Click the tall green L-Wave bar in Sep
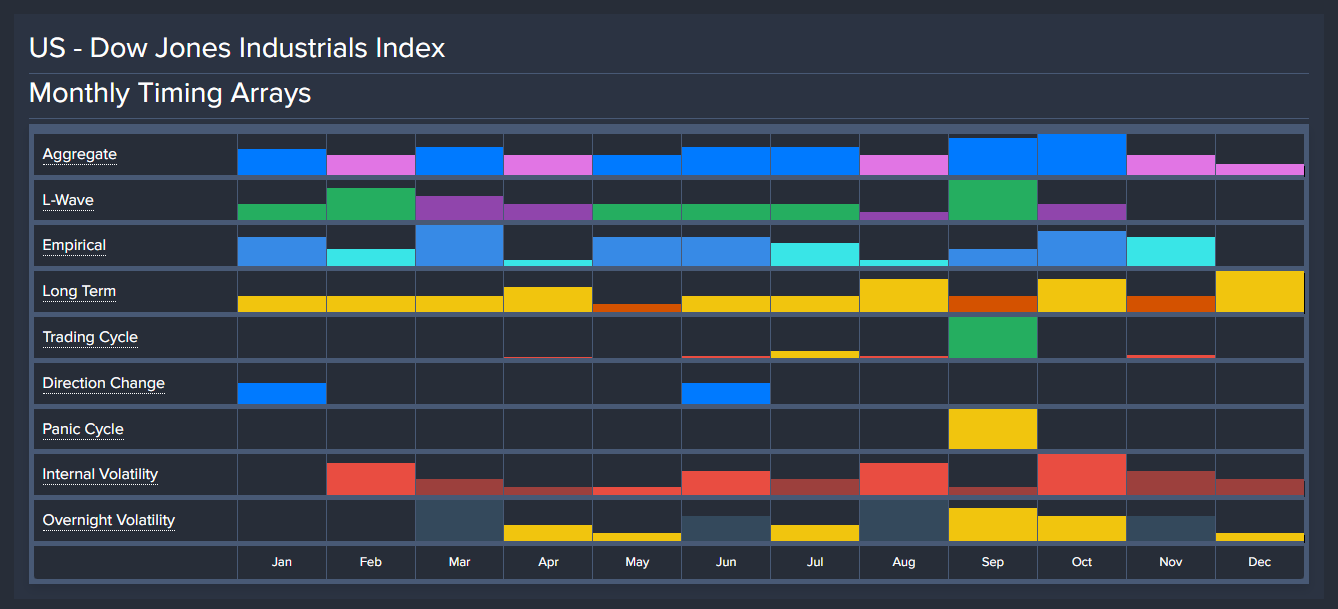 993,200
